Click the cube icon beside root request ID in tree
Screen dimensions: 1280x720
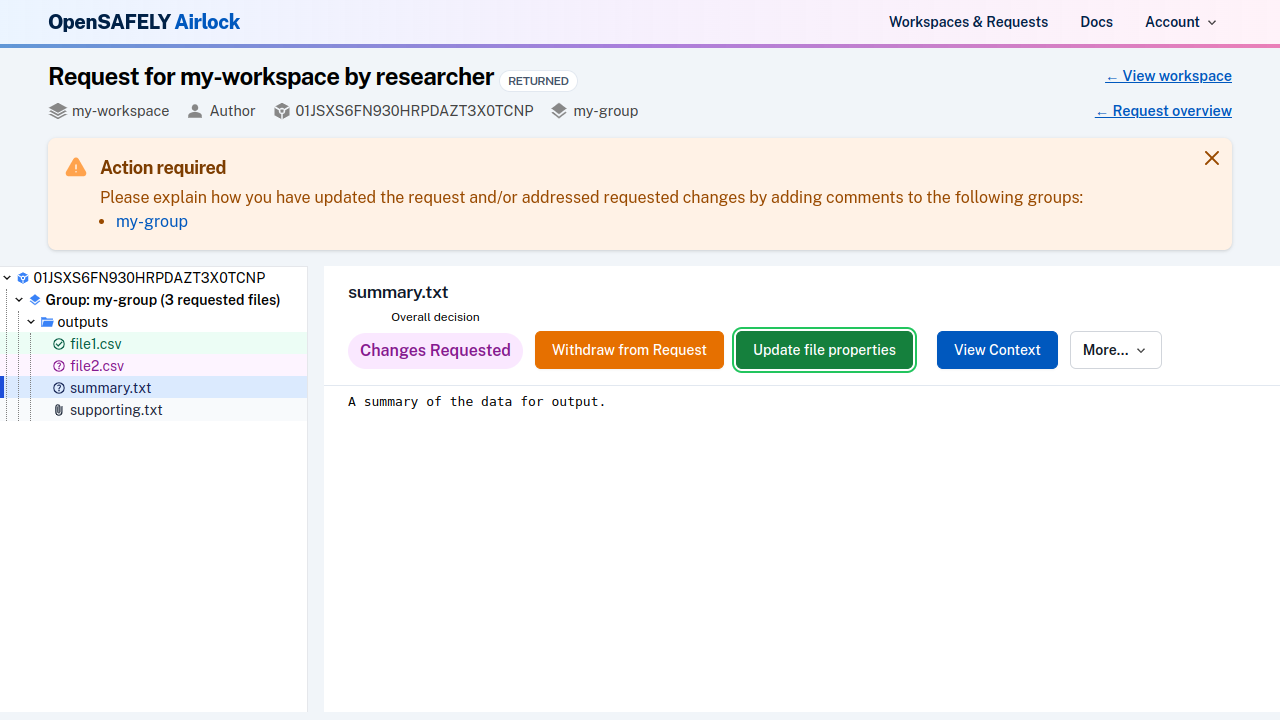[x=23, y=278]
